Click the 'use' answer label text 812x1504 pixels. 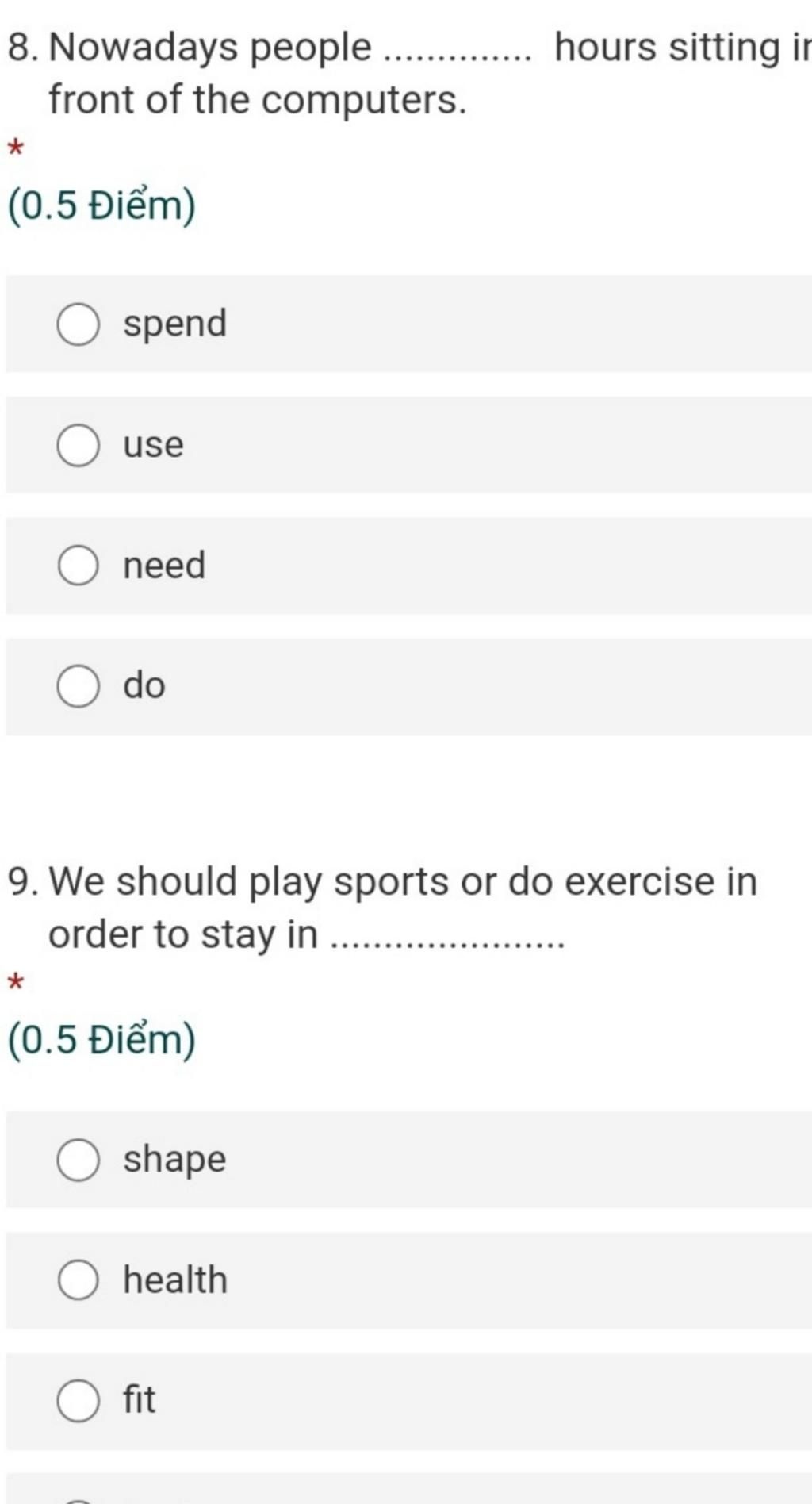click(153, 445)
